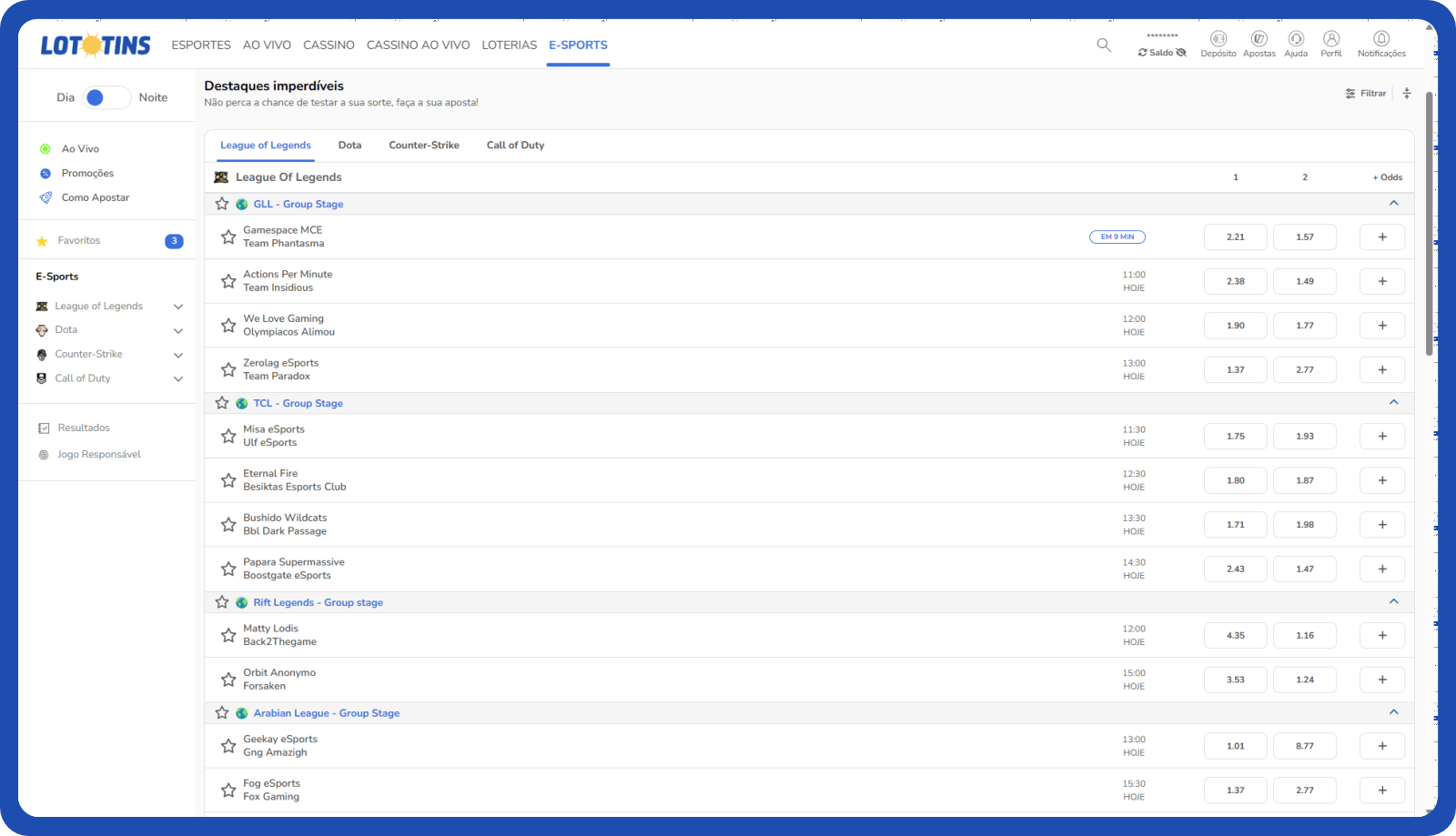
Task: Click the Favoritos count badge 3
Action: (x=174, y=241)
